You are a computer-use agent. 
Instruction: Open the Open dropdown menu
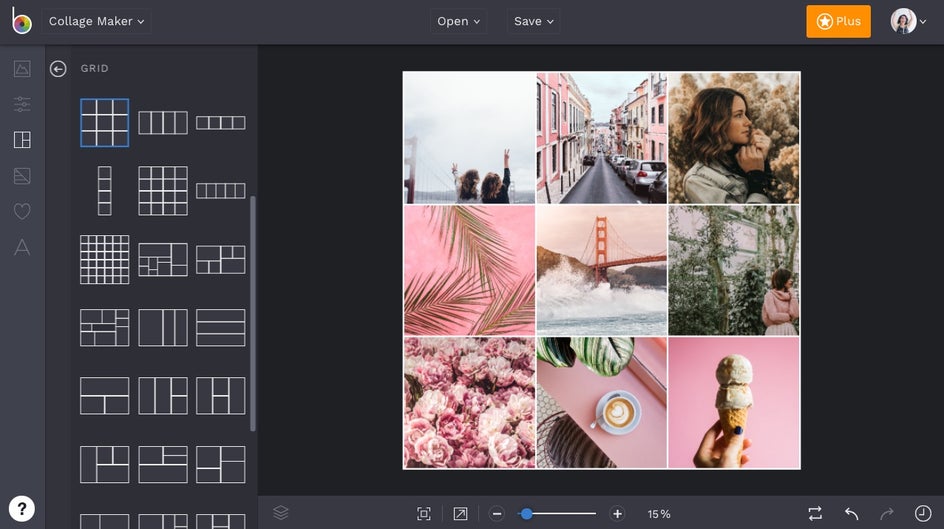458,21
